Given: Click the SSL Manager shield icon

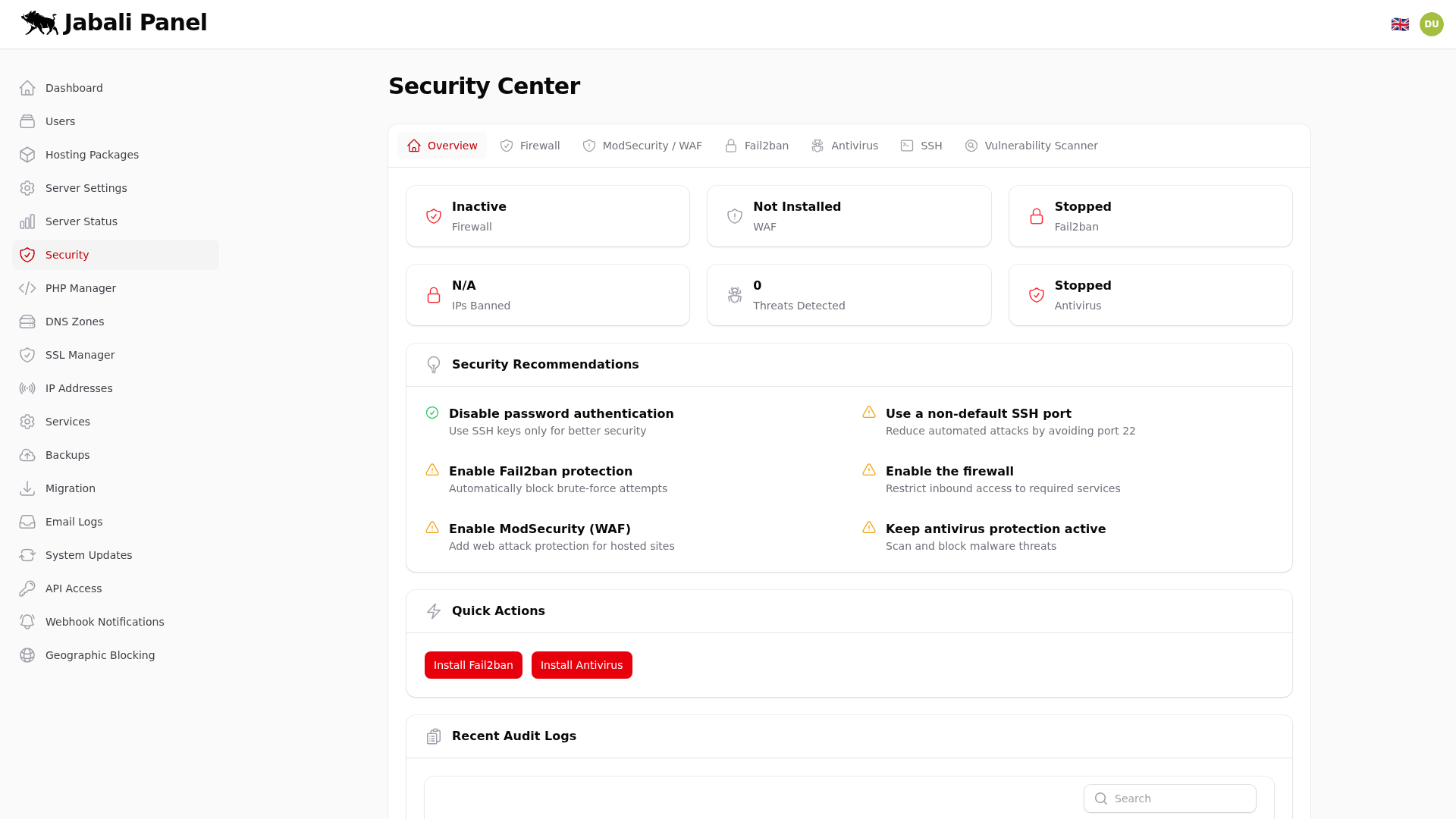Looking at the screenshot, I should pos(27,354).
